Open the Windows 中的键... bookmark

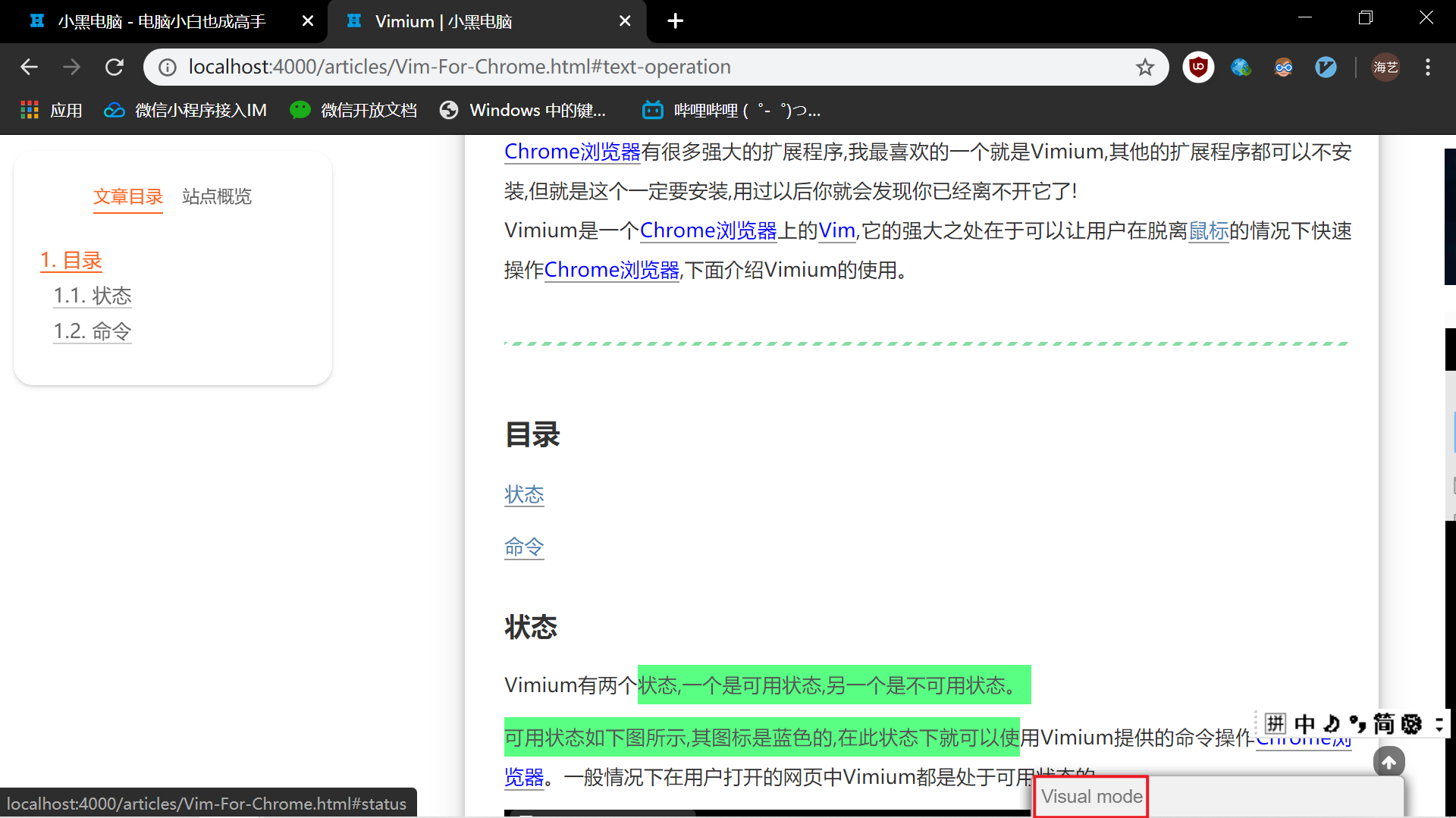point(523,111)
